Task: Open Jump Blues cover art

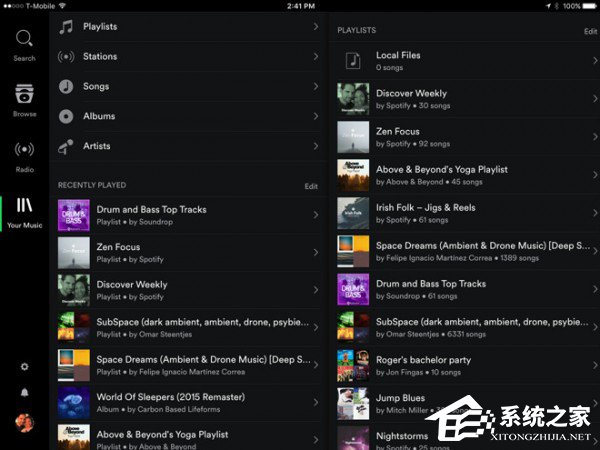Action: (353, 403)
